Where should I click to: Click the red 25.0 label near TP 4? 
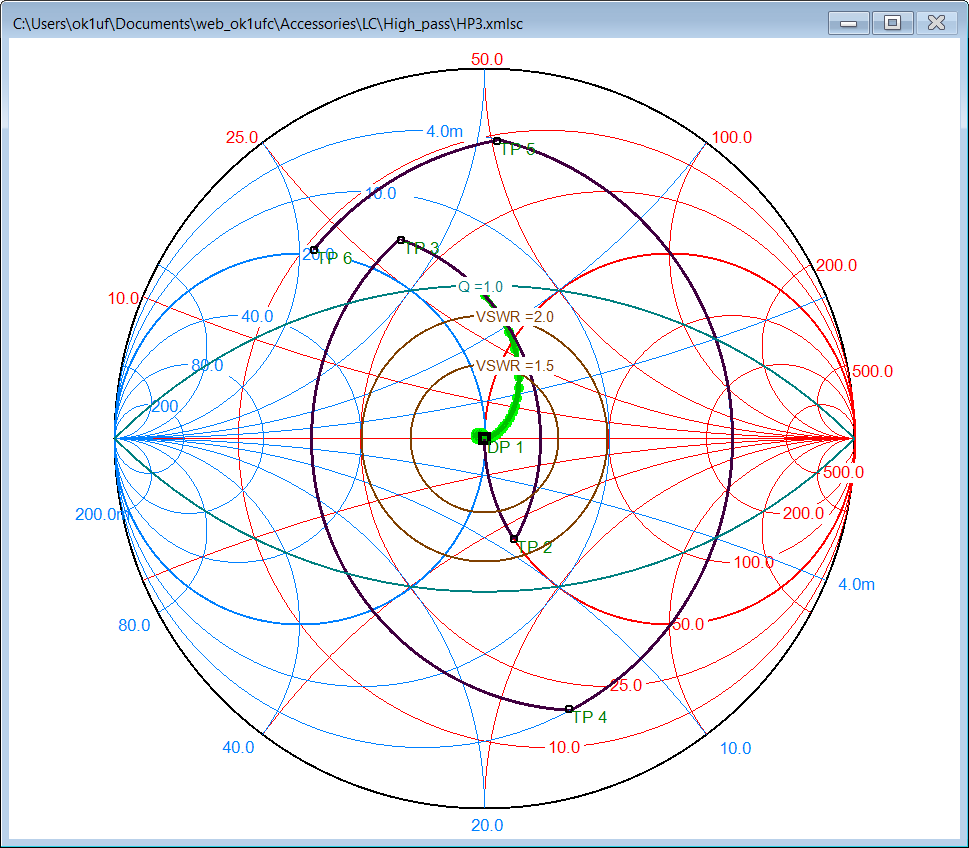pos(625,686)
